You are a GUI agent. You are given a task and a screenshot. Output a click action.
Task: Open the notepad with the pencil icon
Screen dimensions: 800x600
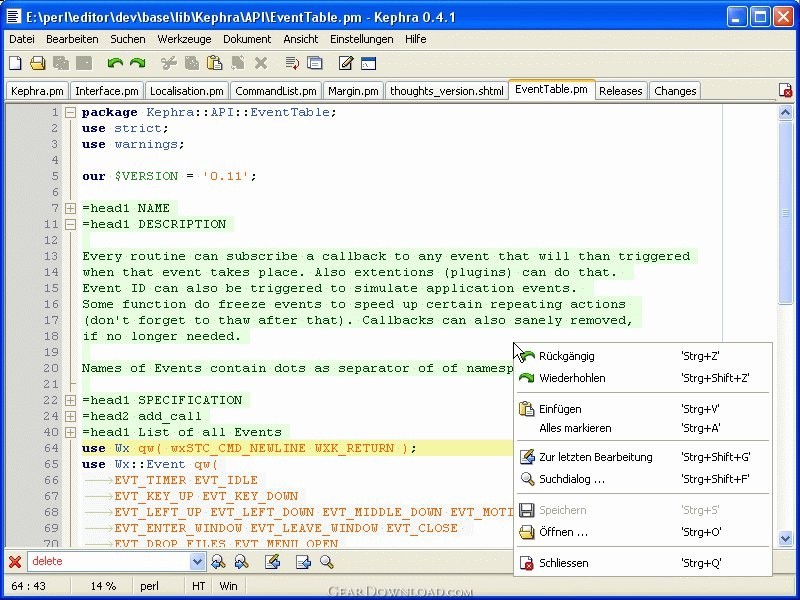tap(346, 63)
